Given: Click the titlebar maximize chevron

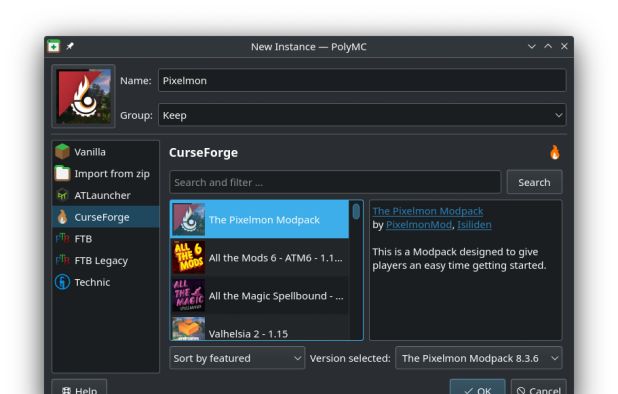Looking at the screenshot, I should tap(548, 46).
